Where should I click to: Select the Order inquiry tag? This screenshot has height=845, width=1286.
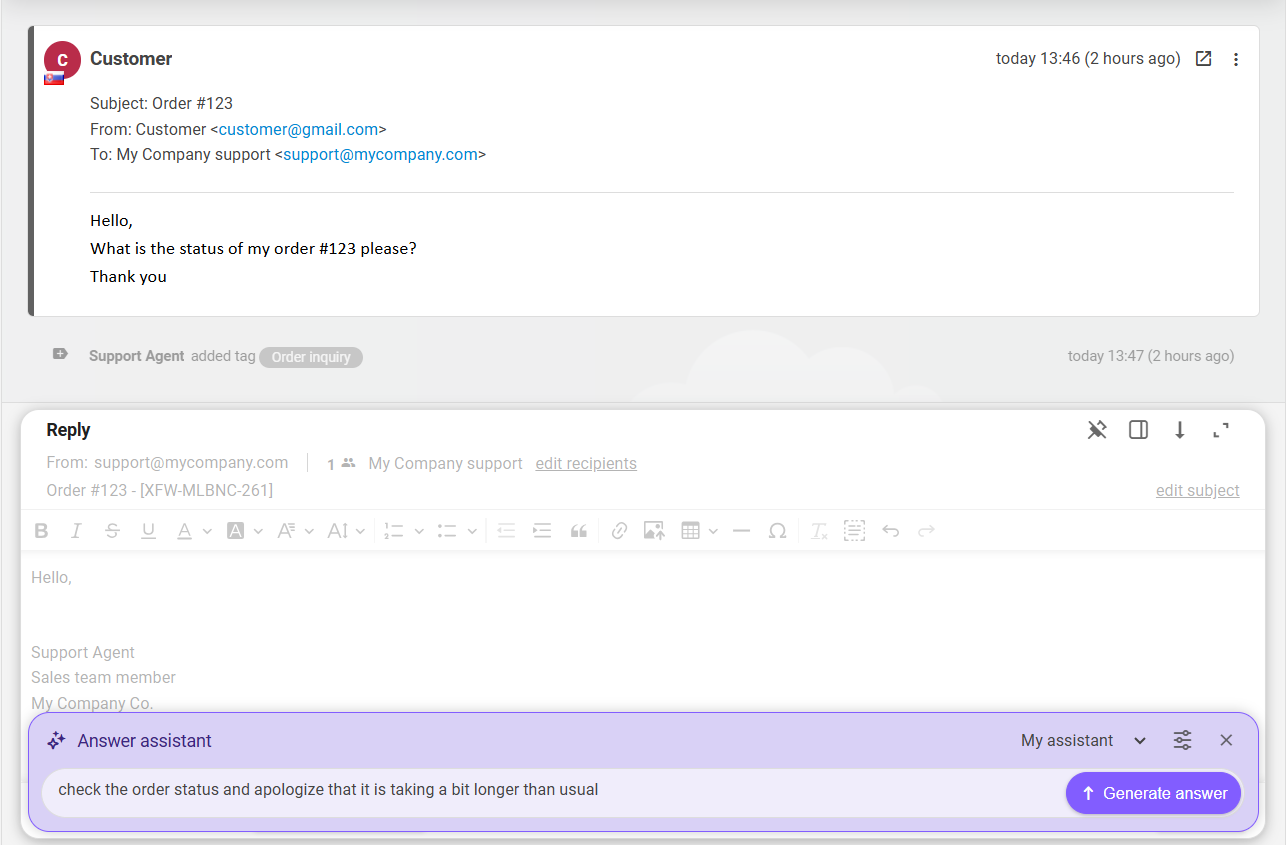[x=310, y=357]
